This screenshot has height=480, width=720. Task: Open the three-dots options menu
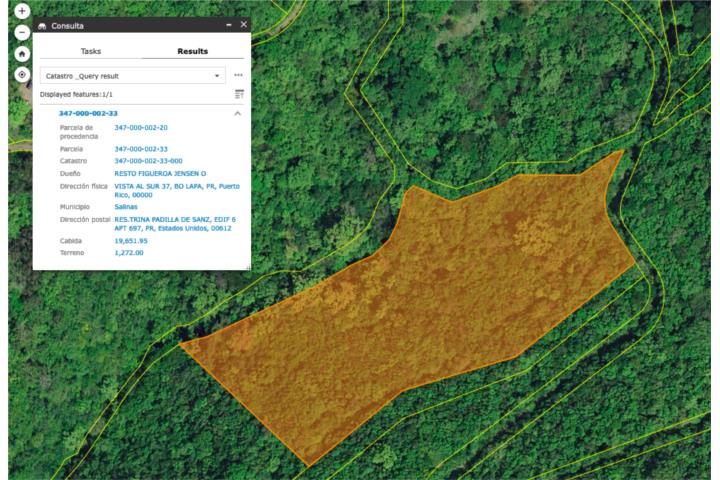click(238, 75)
